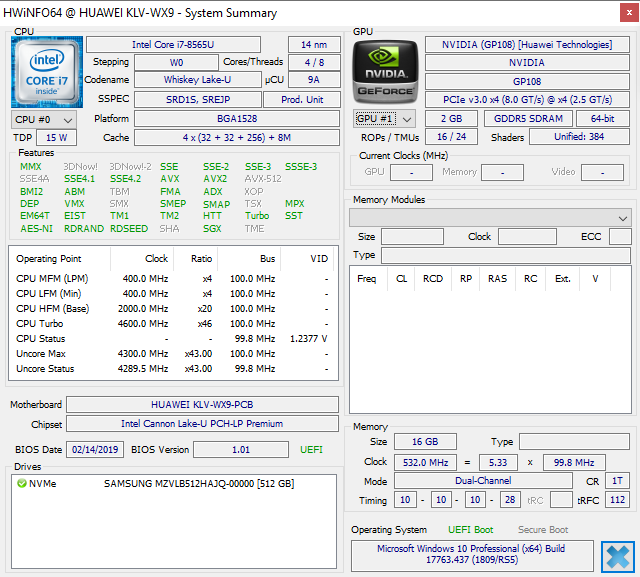Image resolution: width=640 pixels, height=577 pixels.
Task: Click the Freq column header in memory table
Action: [x=367, y=279]
